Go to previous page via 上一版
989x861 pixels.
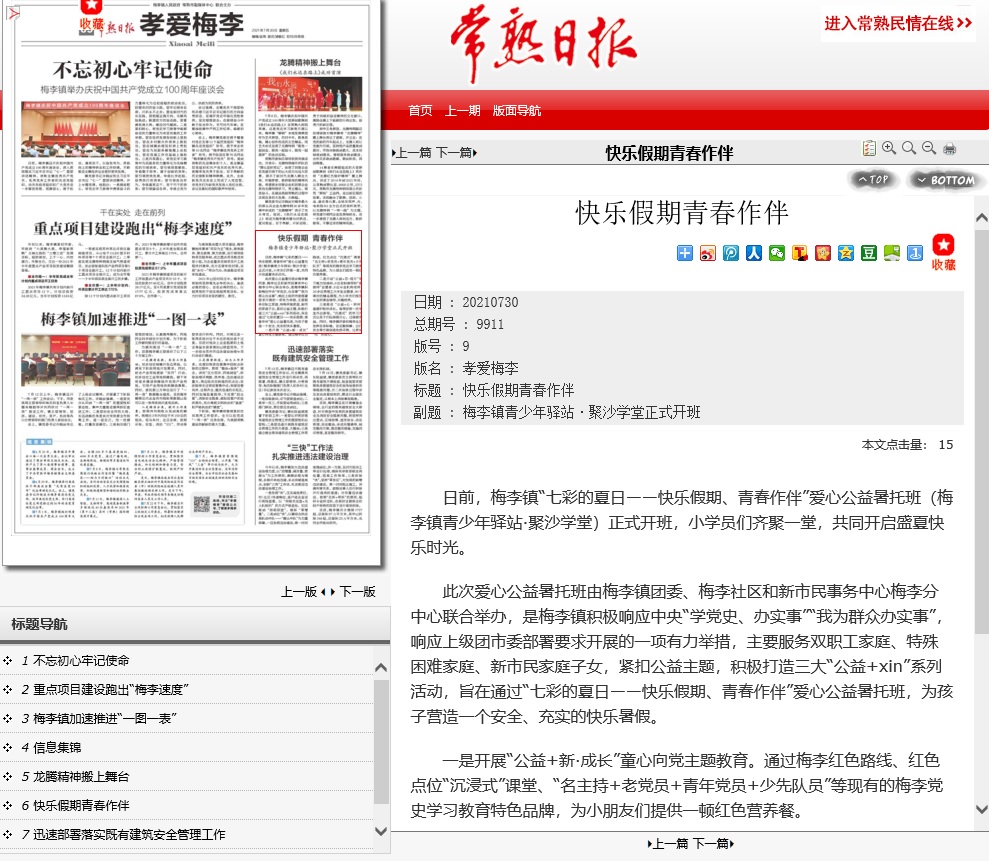pos(301,592)
